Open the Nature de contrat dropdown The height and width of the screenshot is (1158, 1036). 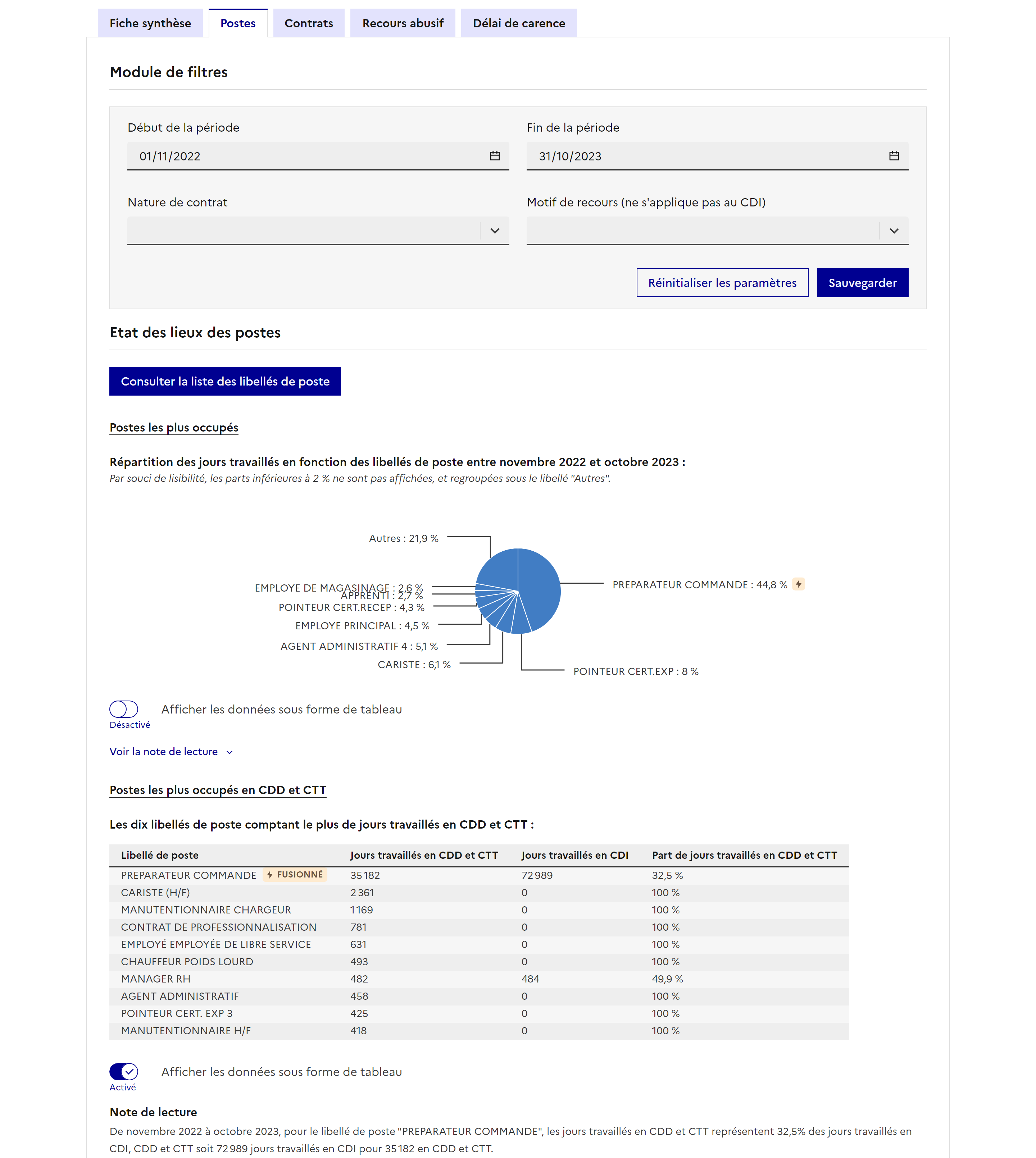[x=318, y=231]
